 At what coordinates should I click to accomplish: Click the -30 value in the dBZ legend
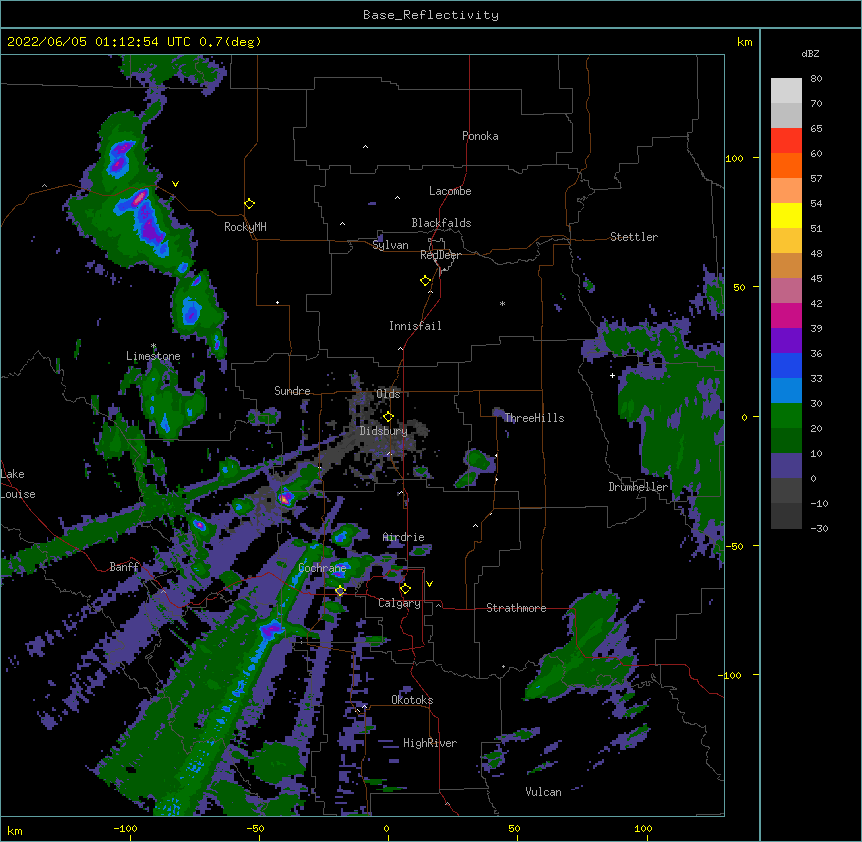point(819,529)
